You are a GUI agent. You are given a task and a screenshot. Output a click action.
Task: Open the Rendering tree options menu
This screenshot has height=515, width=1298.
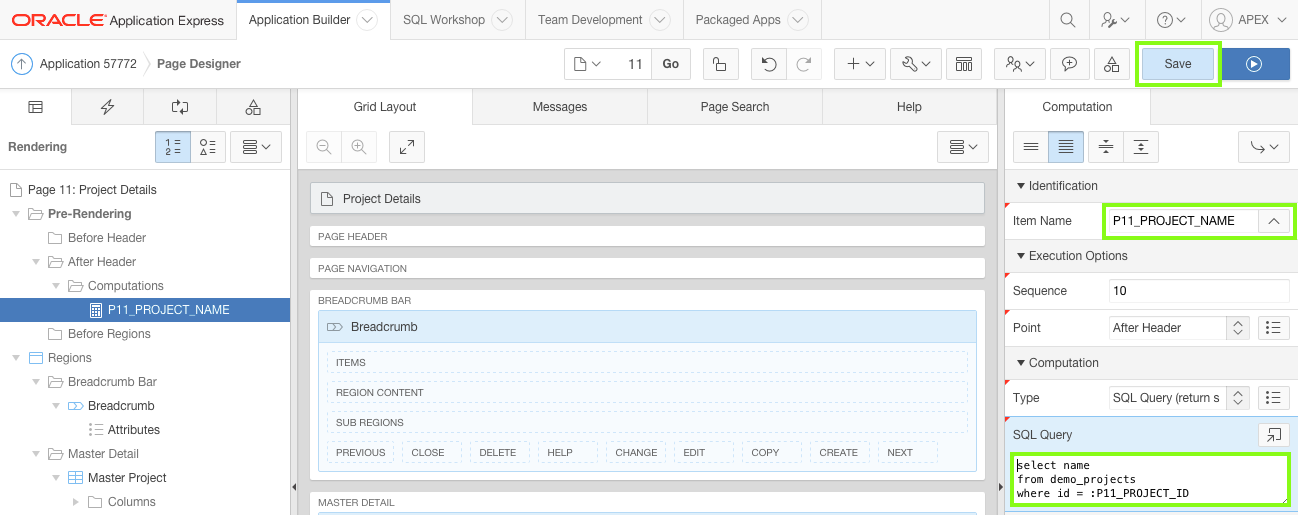coord(256,147)
